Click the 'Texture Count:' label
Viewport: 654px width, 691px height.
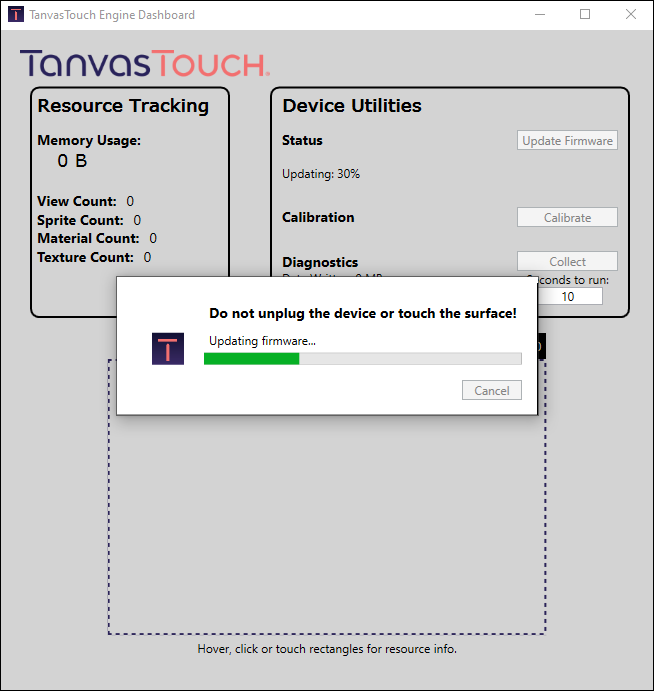(x=85, y=257)
